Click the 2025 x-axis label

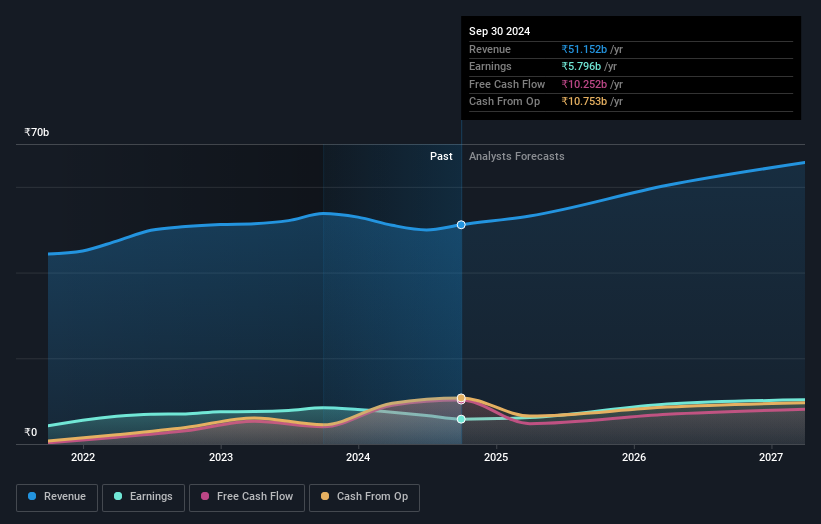496,457
